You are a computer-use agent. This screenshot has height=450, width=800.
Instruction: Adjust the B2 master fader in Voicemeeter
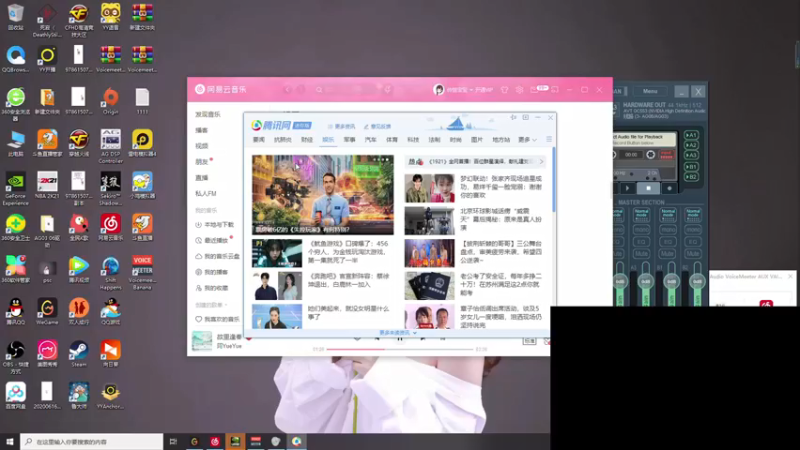click(697, 282)
